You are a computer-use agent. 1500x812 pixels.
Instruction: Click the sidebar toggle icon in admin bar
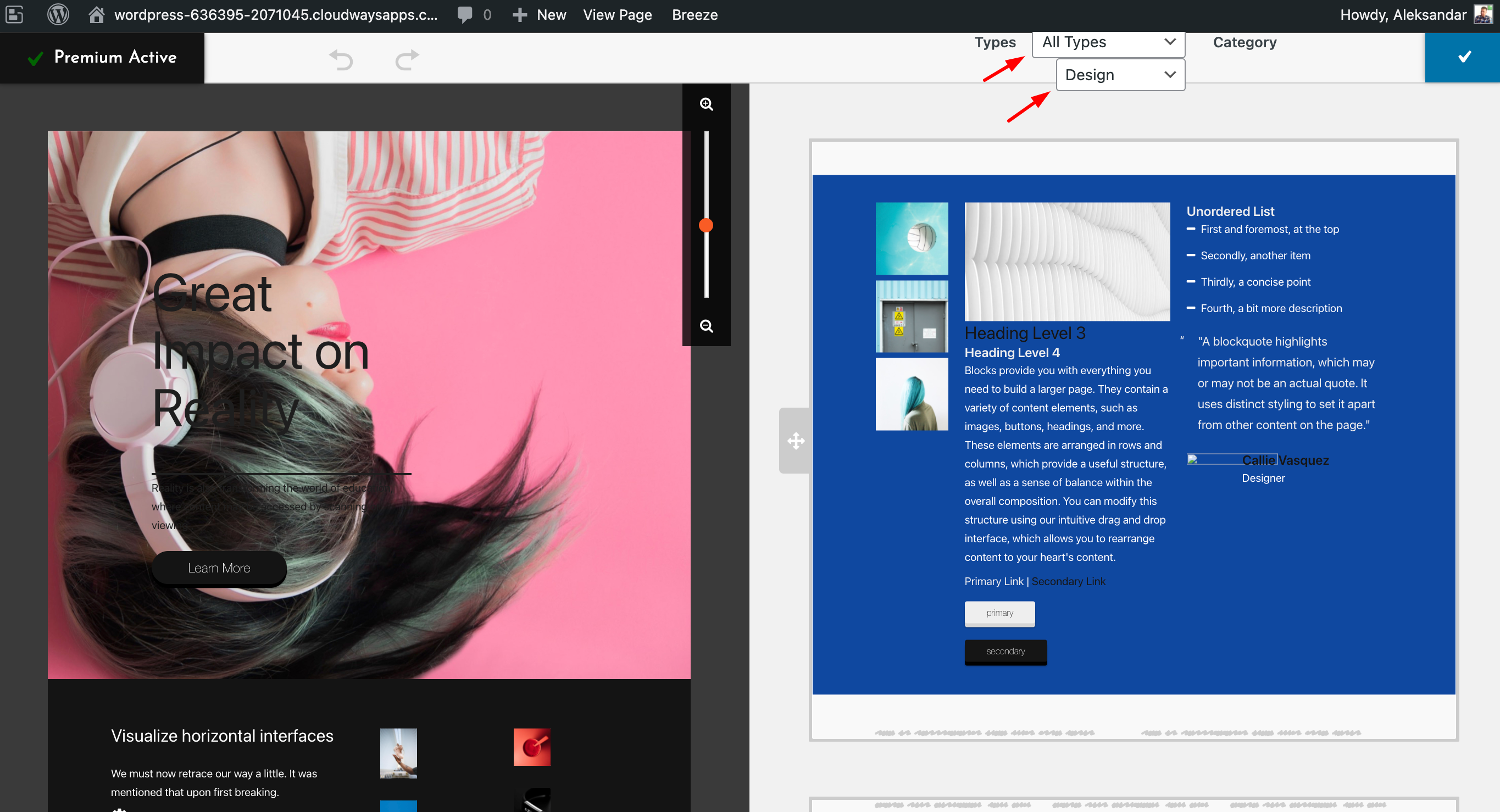pyautogui.click(x=14, y=14)
